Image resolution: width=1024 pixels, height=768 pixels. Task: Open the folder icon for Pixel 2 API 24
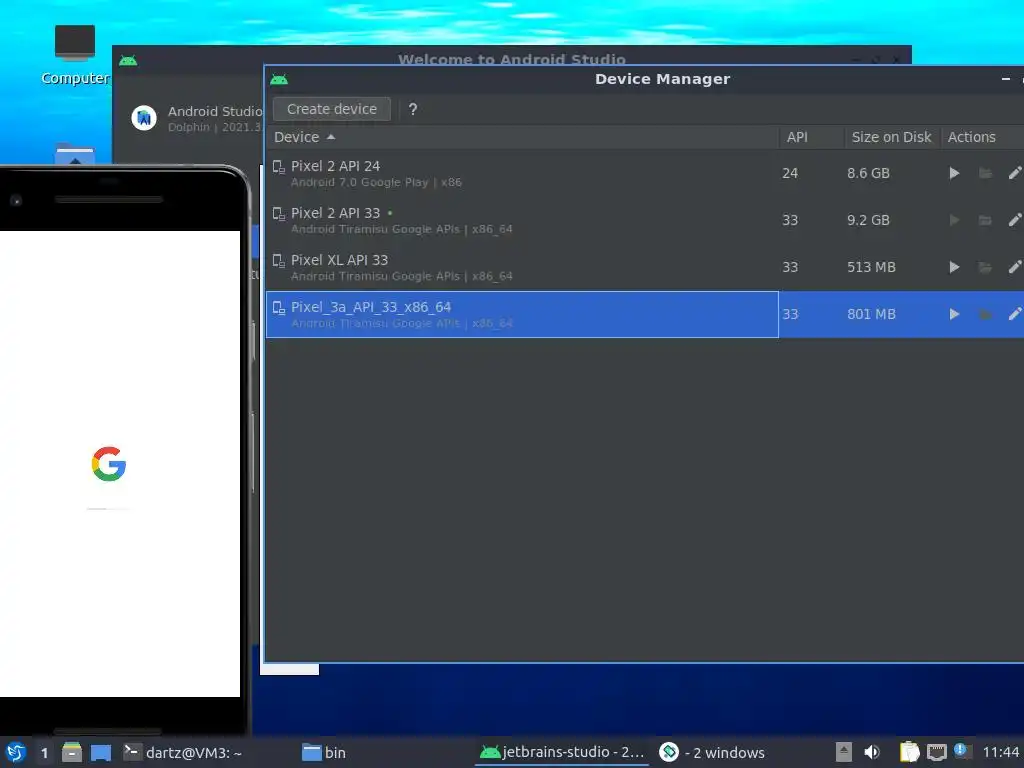click(985, 173)
